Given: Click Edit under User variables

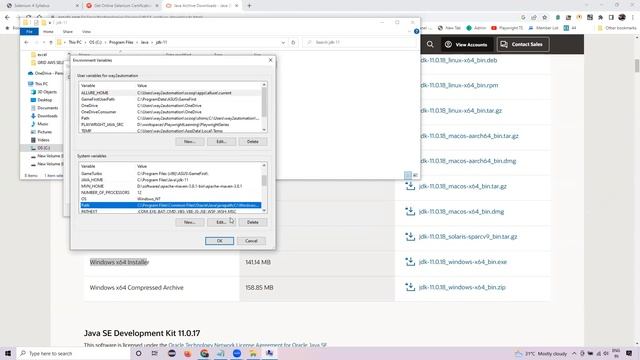Looking at the screenshot, I should (221, 142).
